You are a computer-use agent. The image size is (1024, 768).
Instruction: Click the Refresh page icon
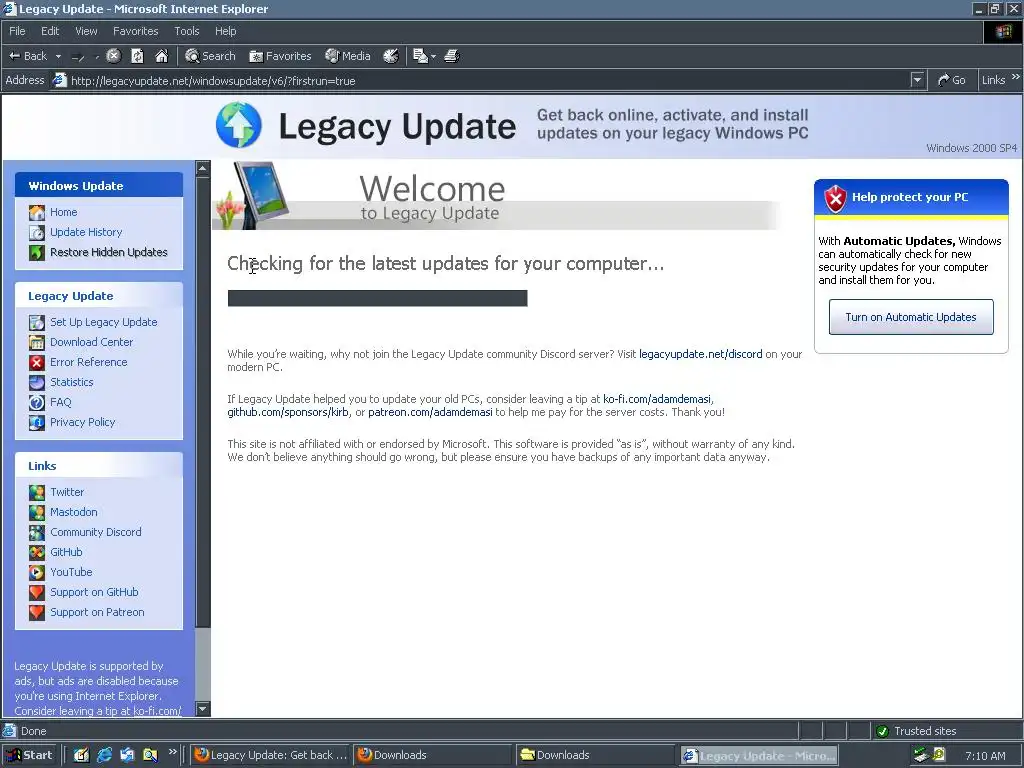(x=137, y=56)
